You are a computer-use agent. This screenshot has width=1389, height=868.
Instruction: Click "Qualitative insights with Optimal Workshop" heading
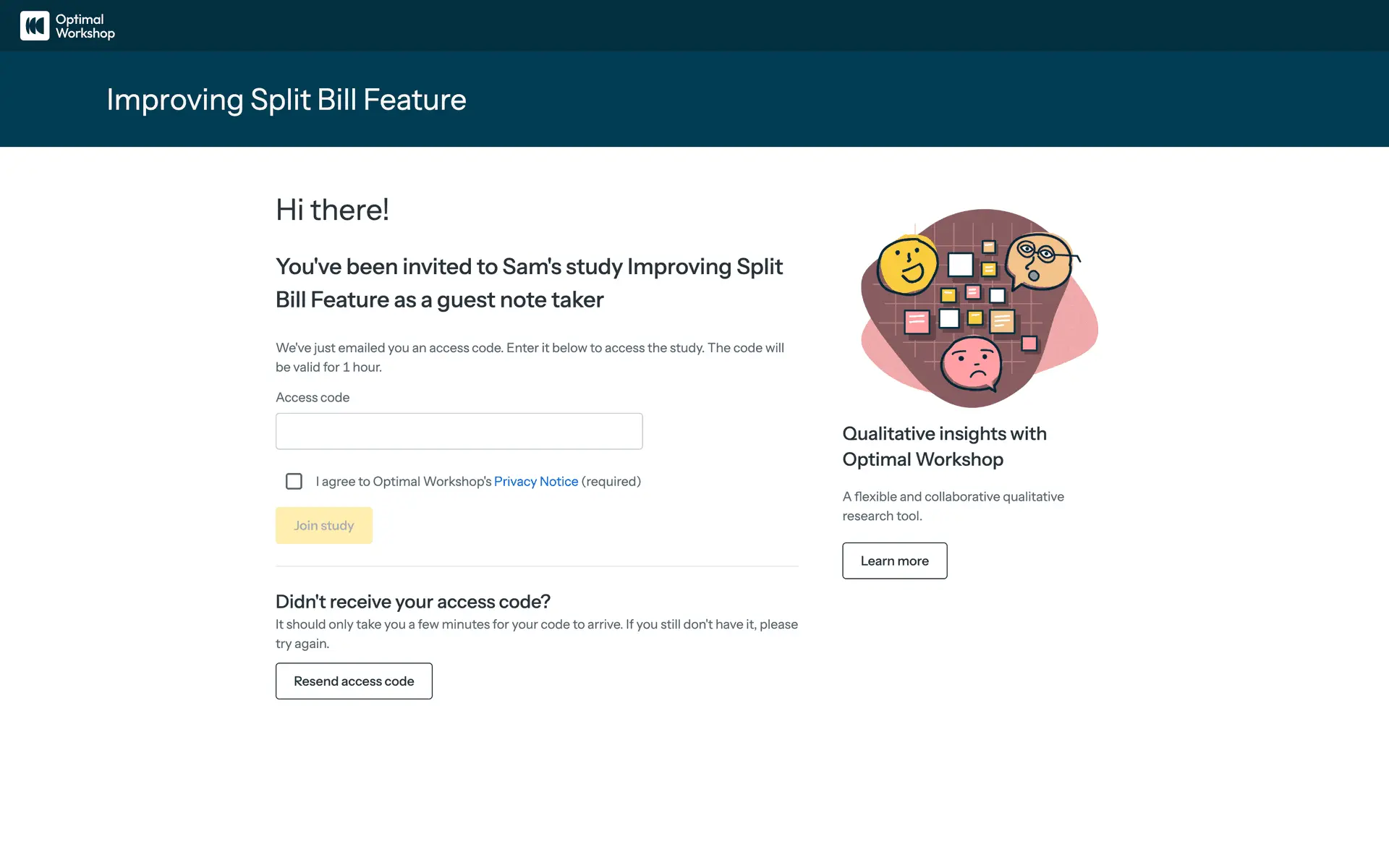click(944, 446)
